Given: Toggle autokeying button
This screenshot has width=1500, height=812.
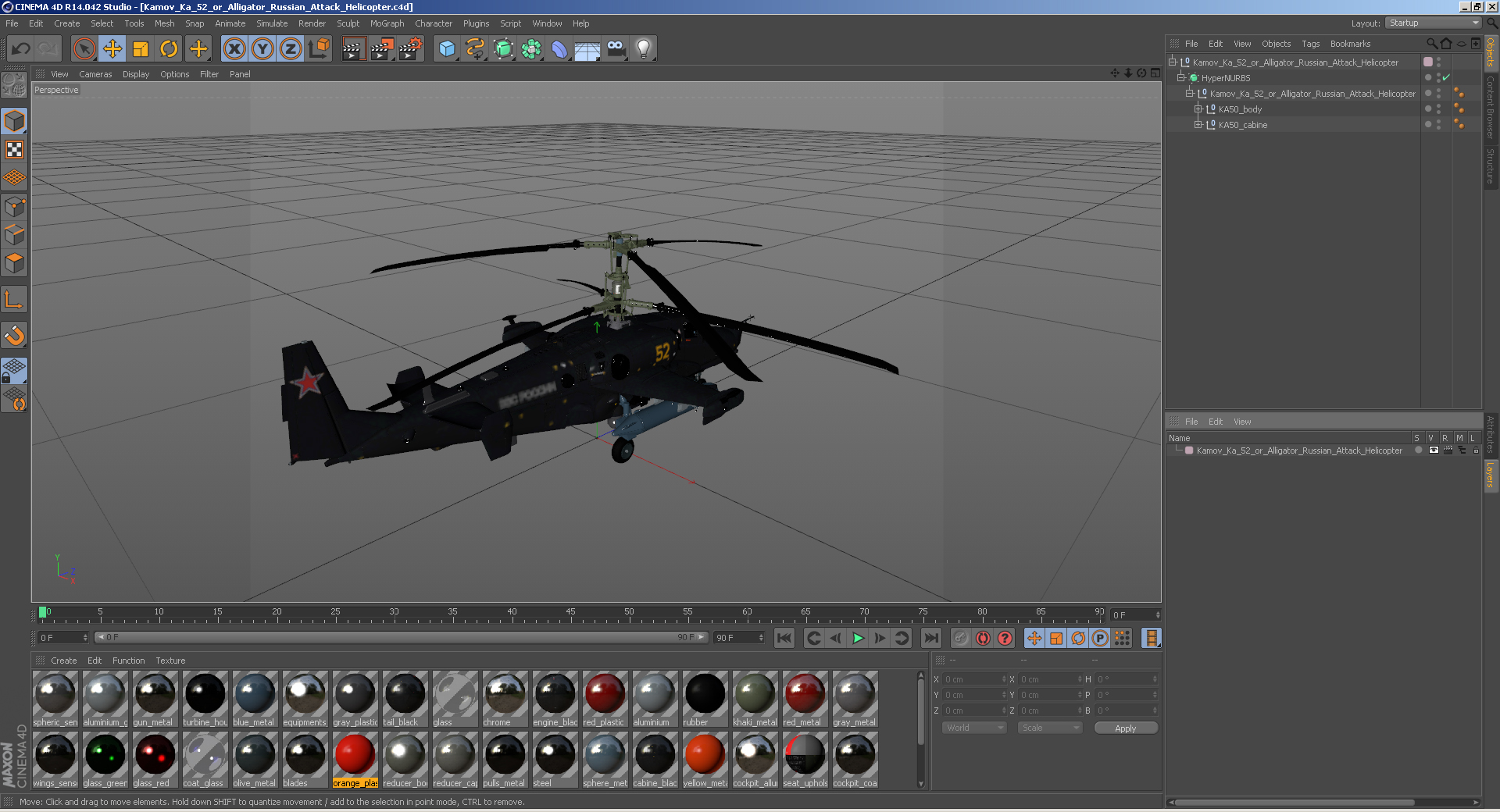Looking at the screenshot, I should point(983,639).
